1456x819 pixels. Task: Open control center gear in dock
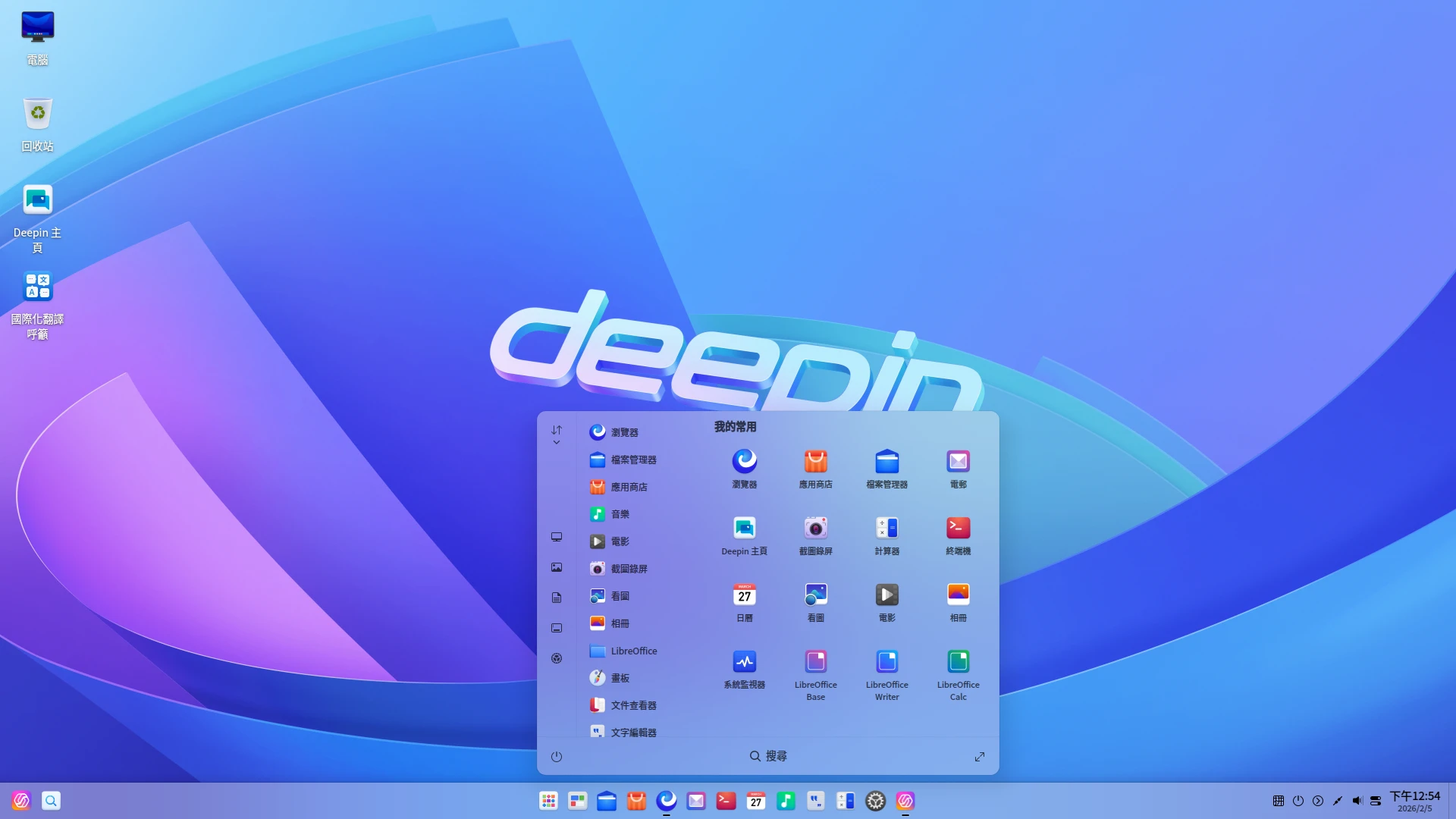(875, 801)
